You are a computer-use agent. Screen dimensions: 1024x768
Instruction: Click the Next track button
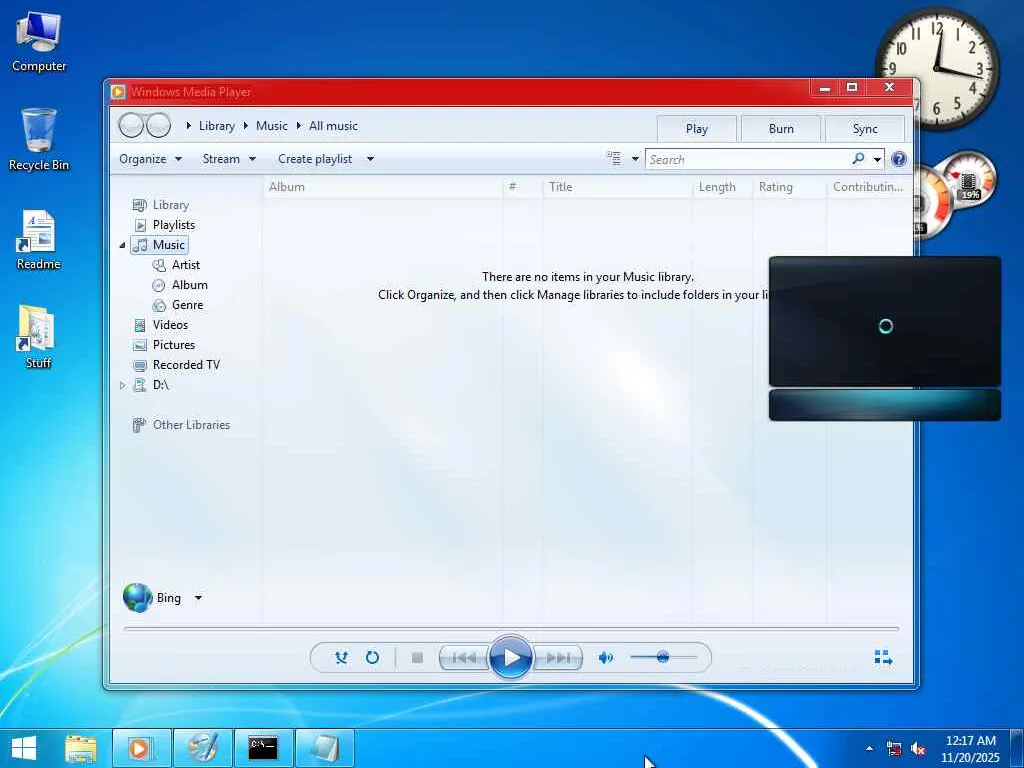(557, 658)
